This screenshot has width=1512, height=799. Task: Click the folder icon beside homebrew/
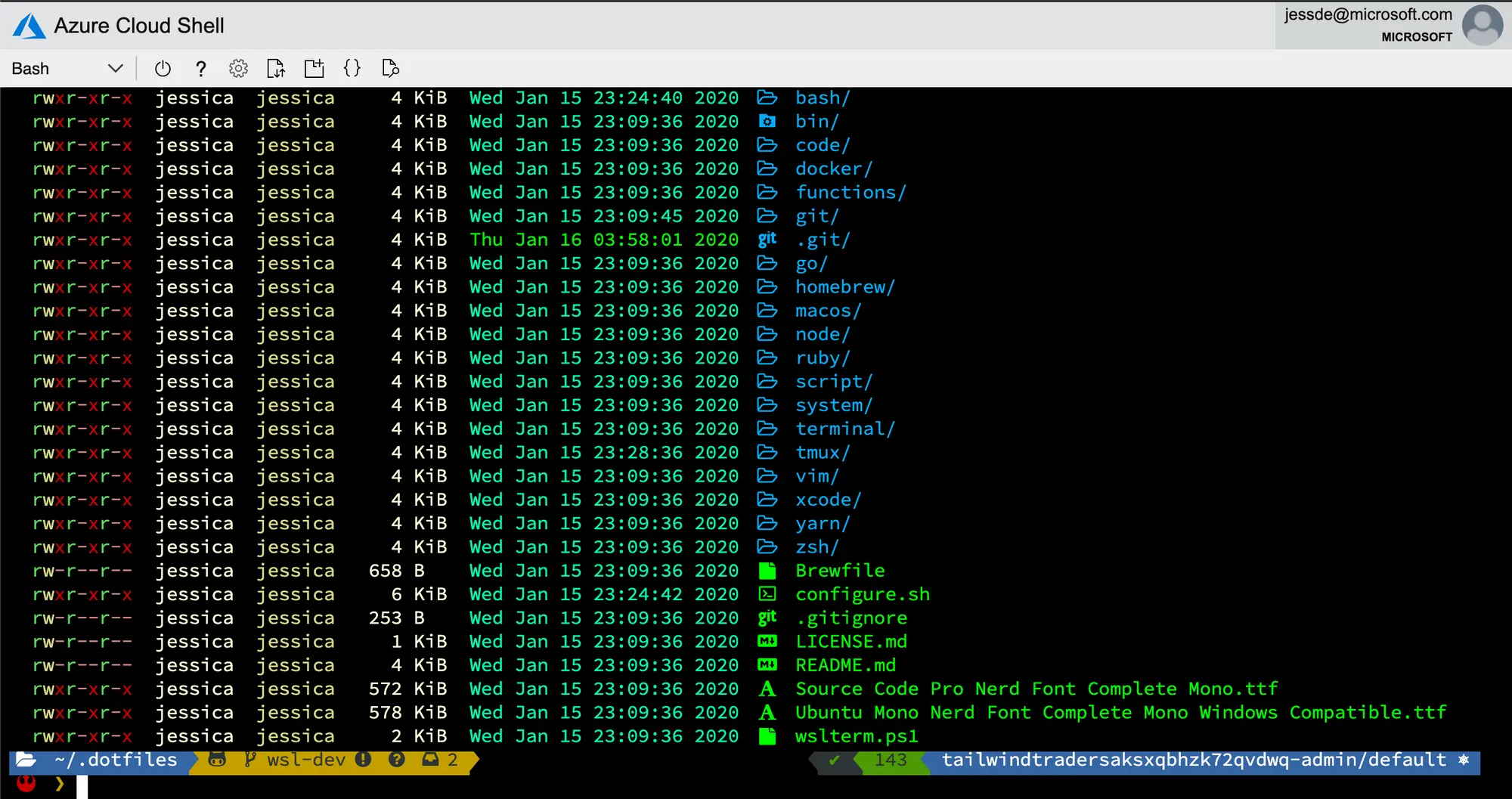tap(767, 287)
